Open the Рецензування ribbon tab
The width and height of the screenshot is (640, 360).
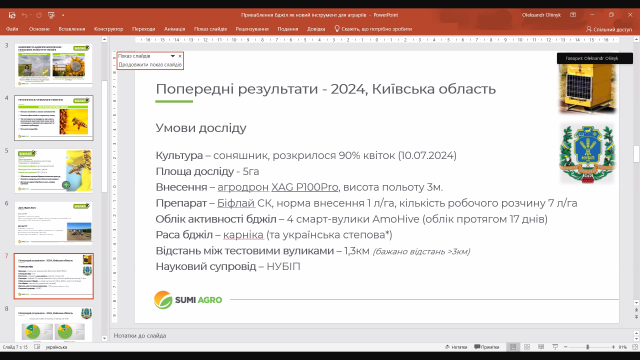(x=252, y=29)
